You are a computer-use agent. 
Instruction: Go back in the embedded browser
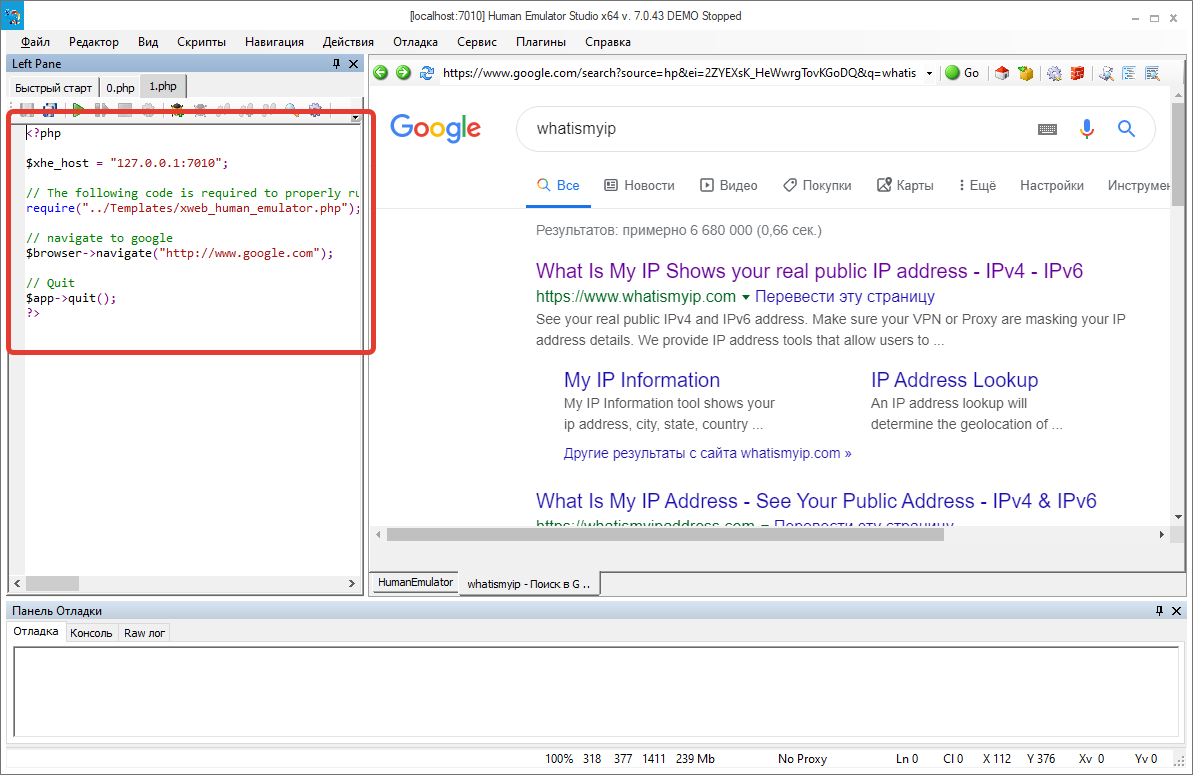click(x=380, y=73)
